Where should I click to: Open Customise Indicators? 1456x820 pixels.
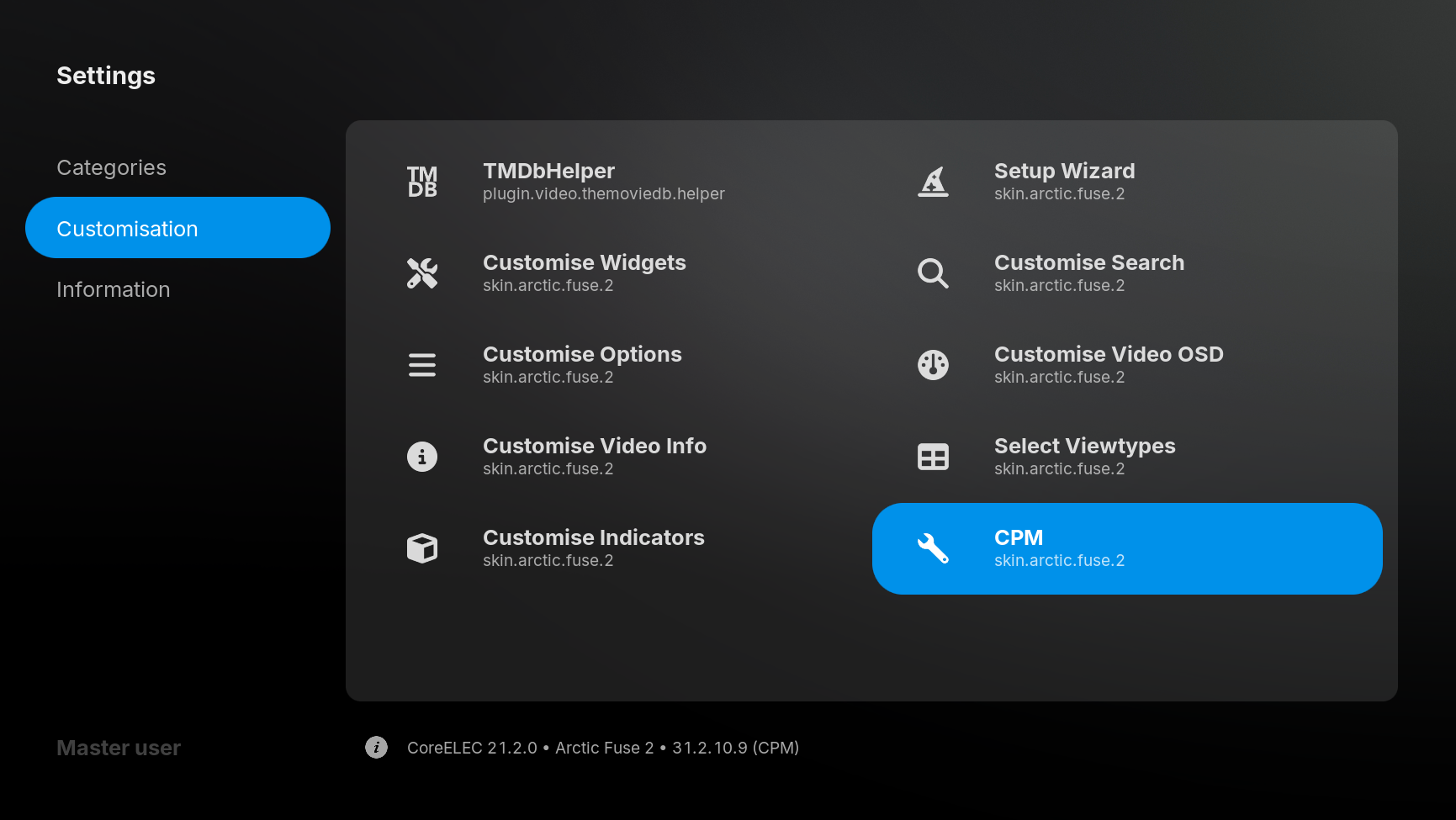coord(617,548)
